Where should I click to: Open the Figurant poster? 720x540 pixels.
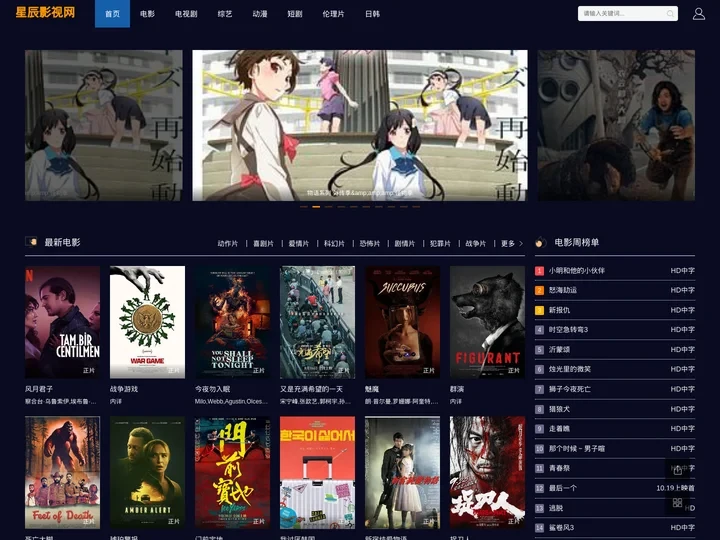coord(487,322)
